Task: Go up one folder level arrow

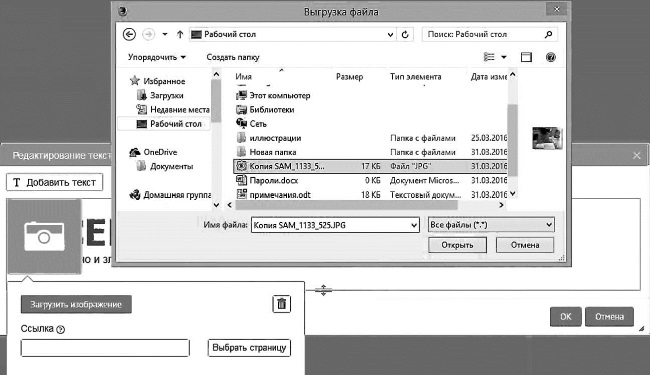Action: [180, 34]
